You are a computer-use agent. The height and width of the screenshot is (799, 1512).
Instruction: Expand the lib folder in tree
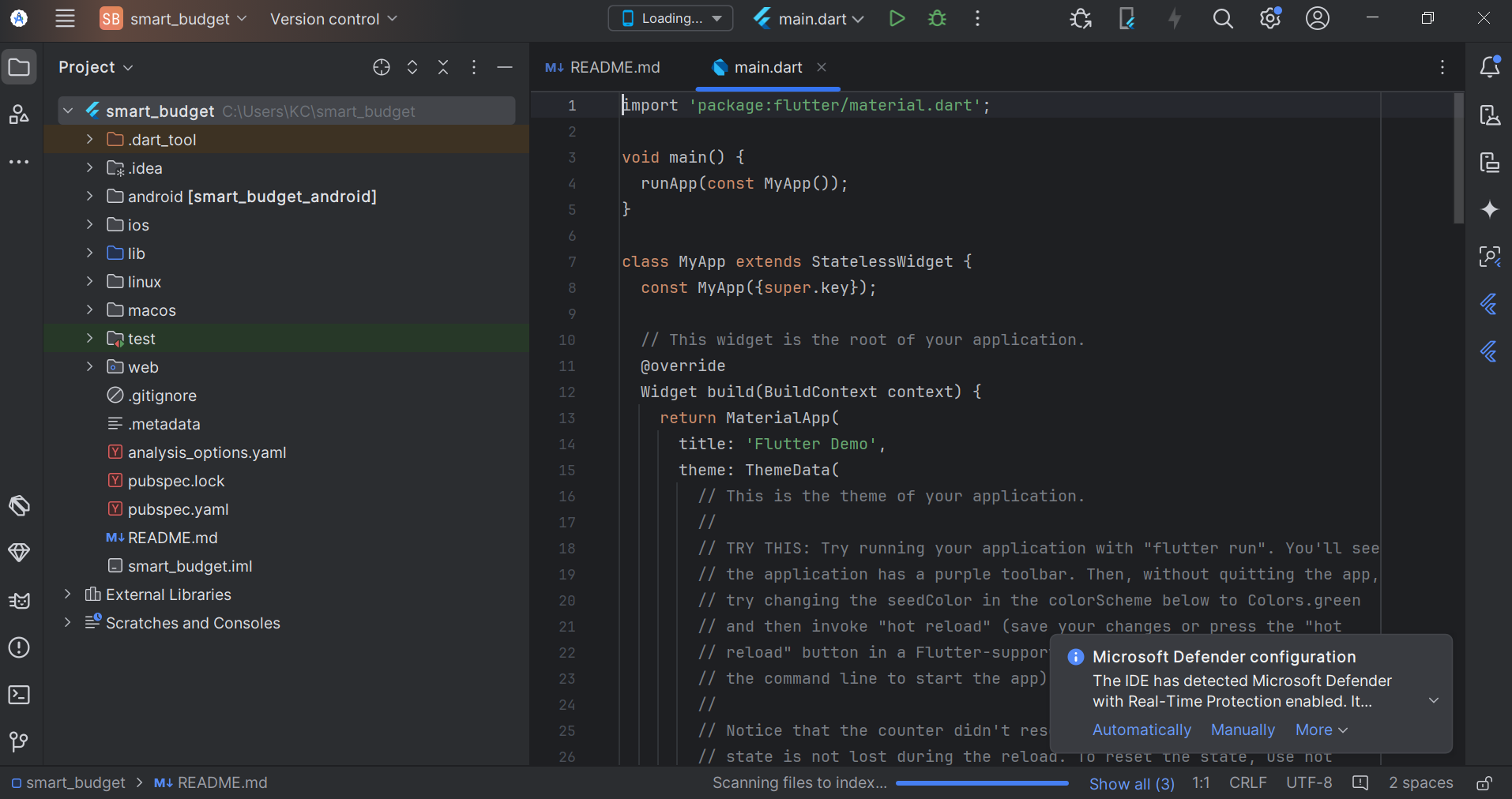[x=89, y=253]
